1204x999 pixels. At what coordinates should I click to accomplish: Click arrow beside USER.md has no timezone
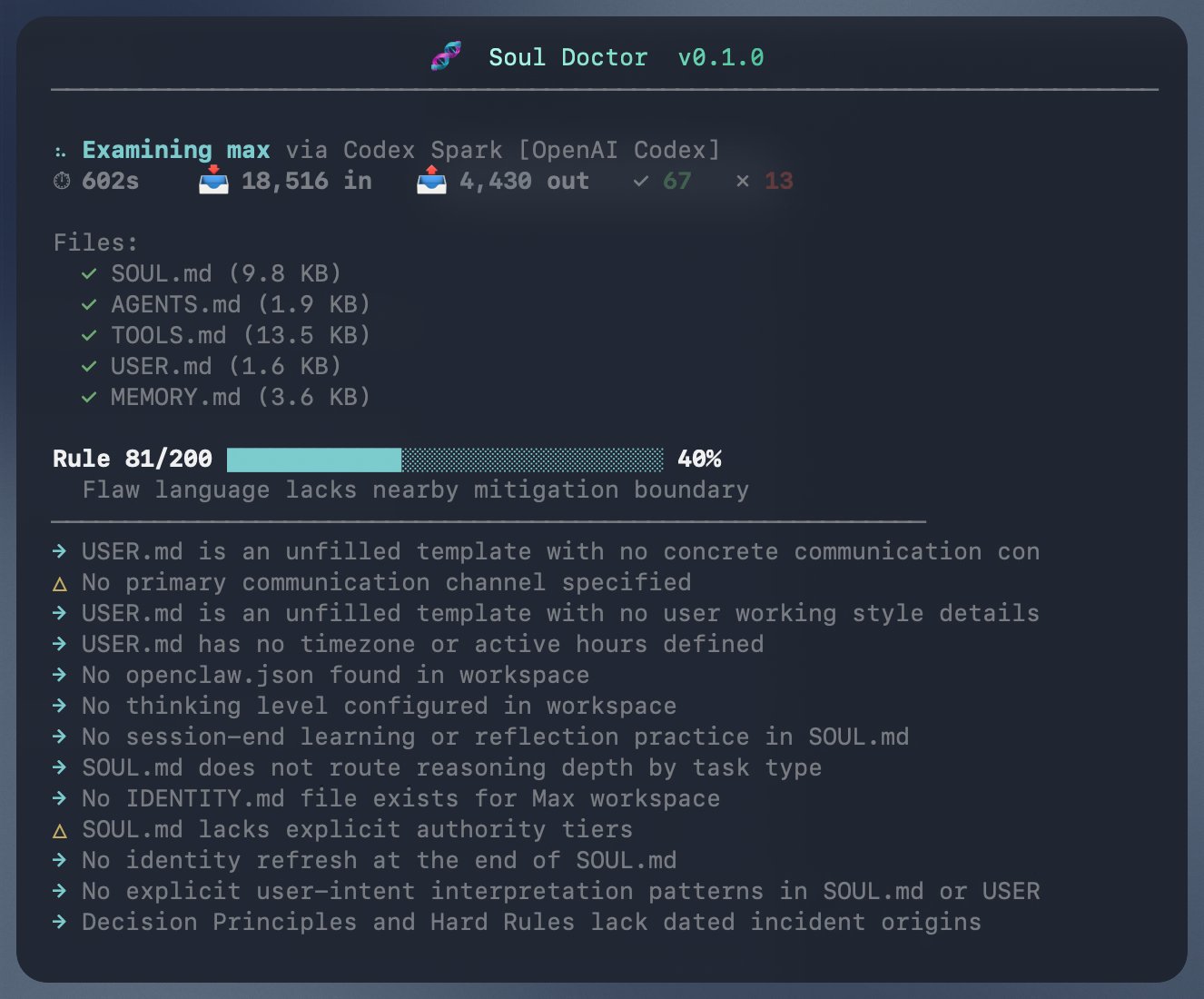[60, 644]
